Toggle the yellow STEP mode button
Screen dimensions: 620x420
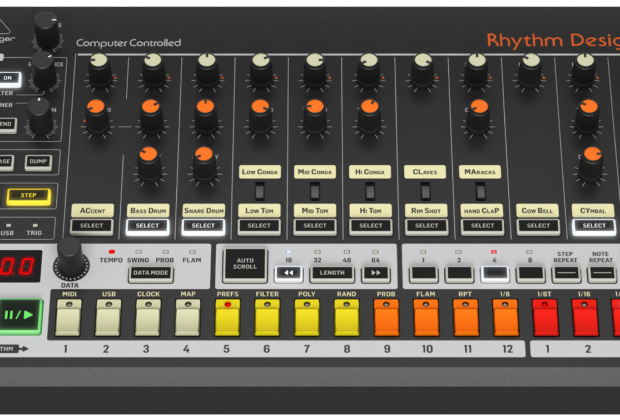click(x=28, y=196)
